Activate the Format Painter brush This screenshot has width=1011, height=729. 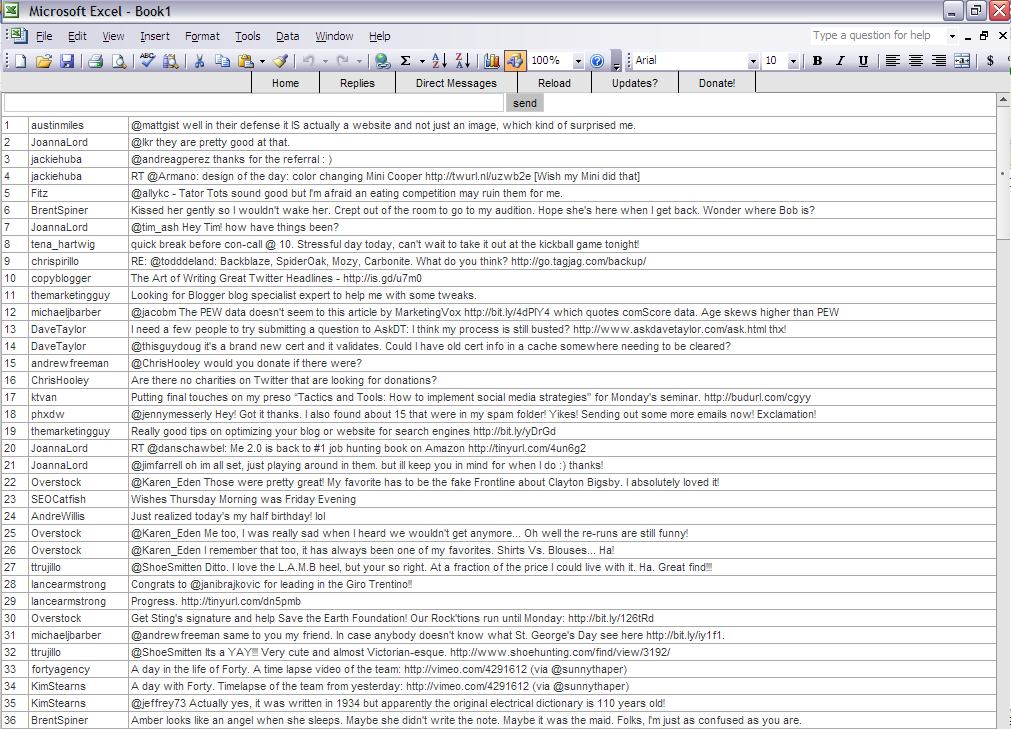[x=280, y=61]
